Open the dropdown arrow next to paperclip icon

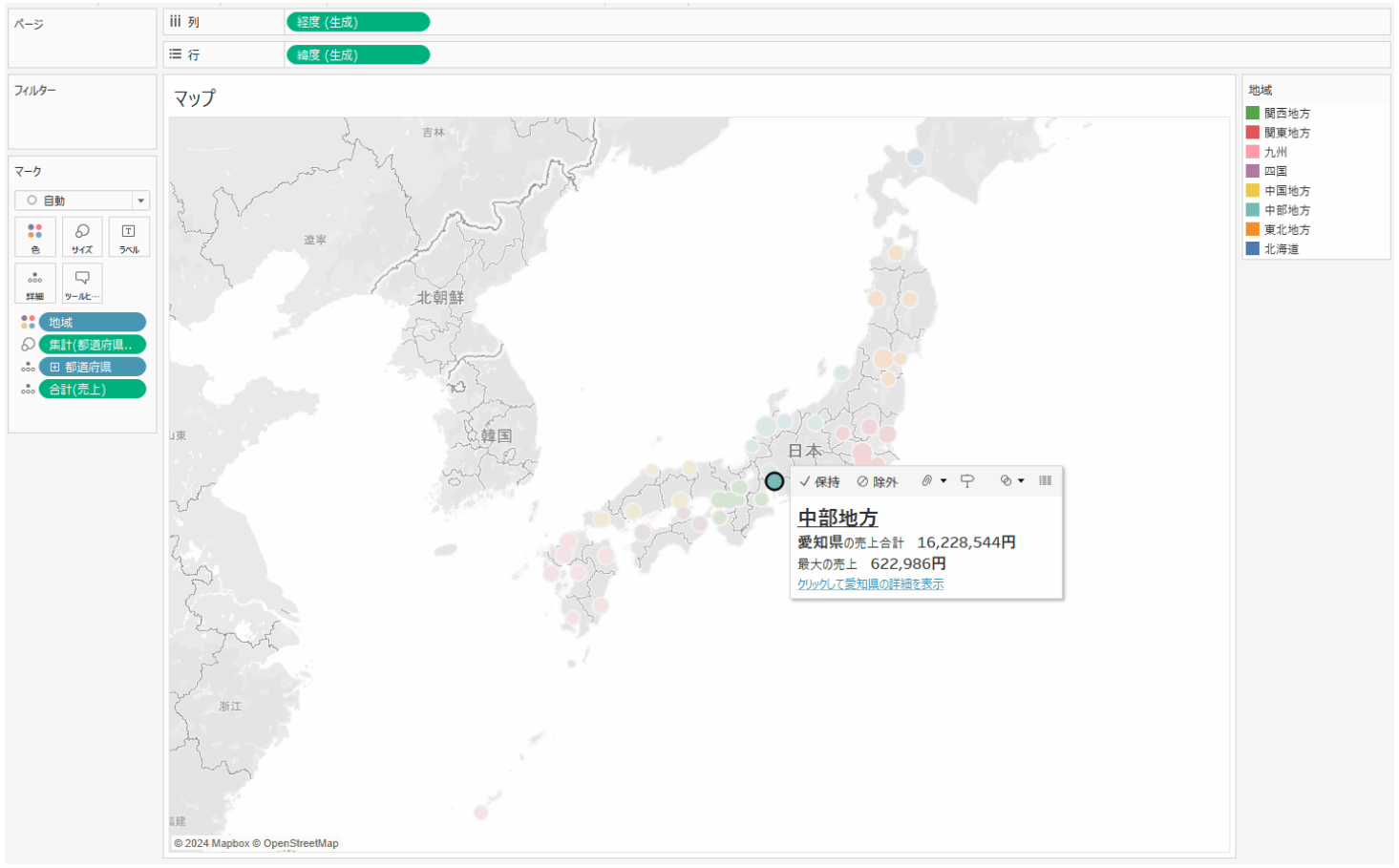pos(943,481)
